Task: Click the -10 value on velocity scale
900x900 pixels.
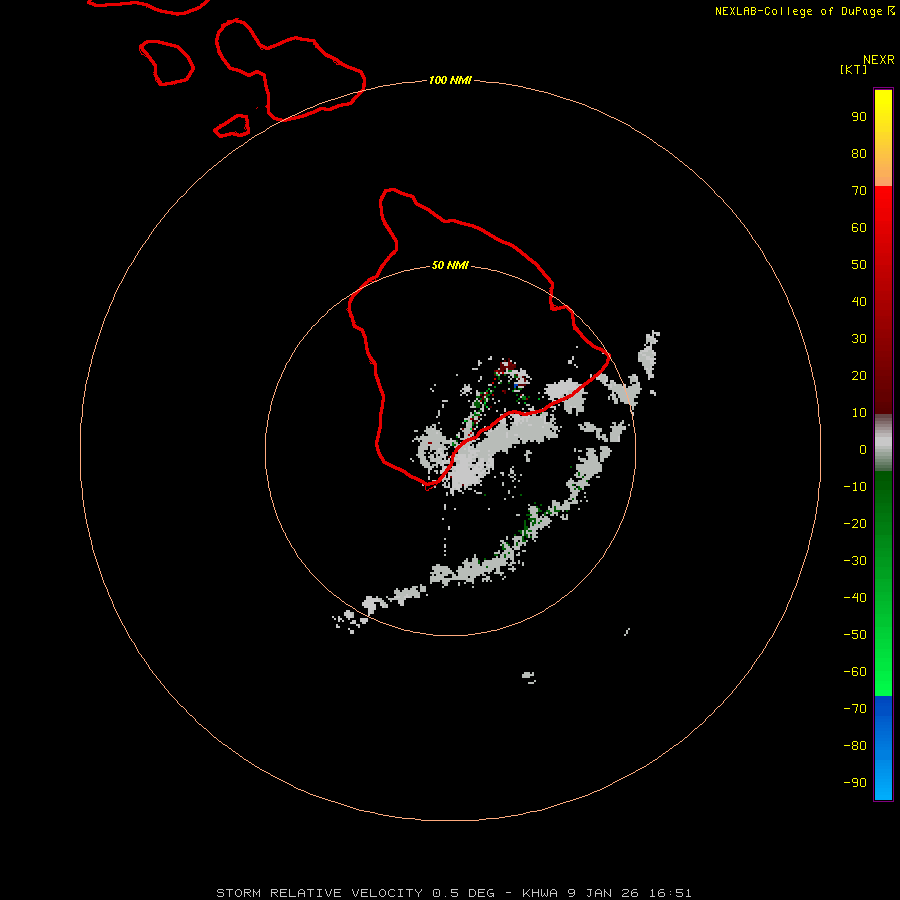Action: tap(855, 487)
